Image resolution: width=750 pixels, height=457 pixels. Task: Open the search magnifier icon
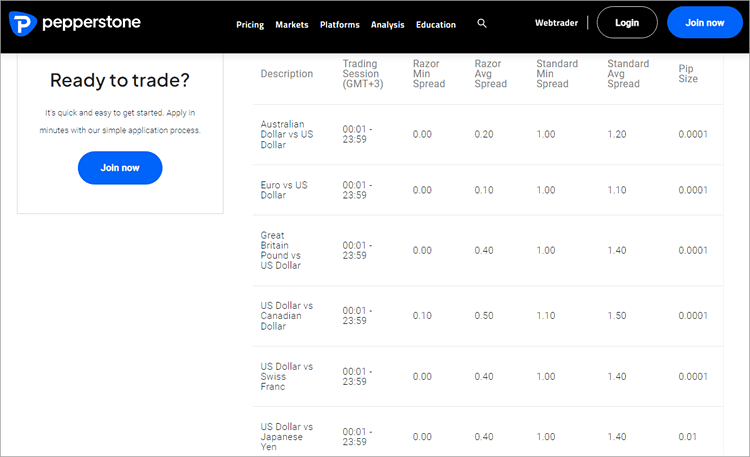coord(482,23)
